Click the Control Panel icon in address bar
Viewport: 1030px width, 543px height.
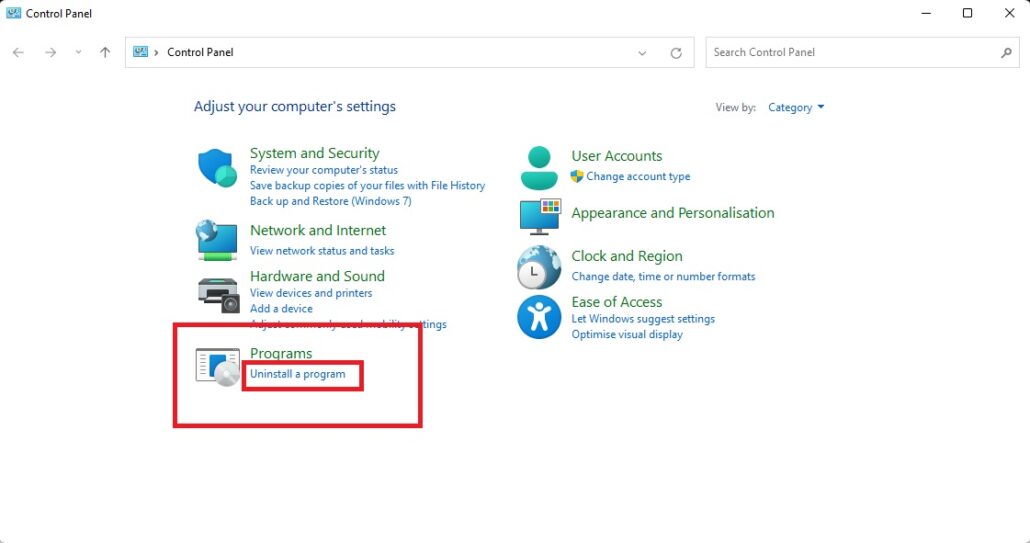tap(141, 52)
